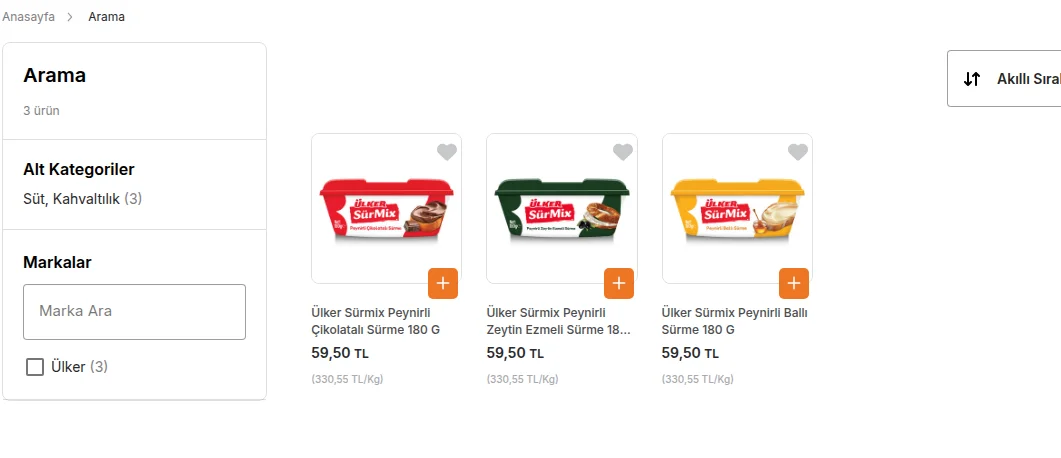Screen dimensions: 1061x458
Task: Add Zeytin Ezmeli Sürme to cart
Action: (619, 283)
